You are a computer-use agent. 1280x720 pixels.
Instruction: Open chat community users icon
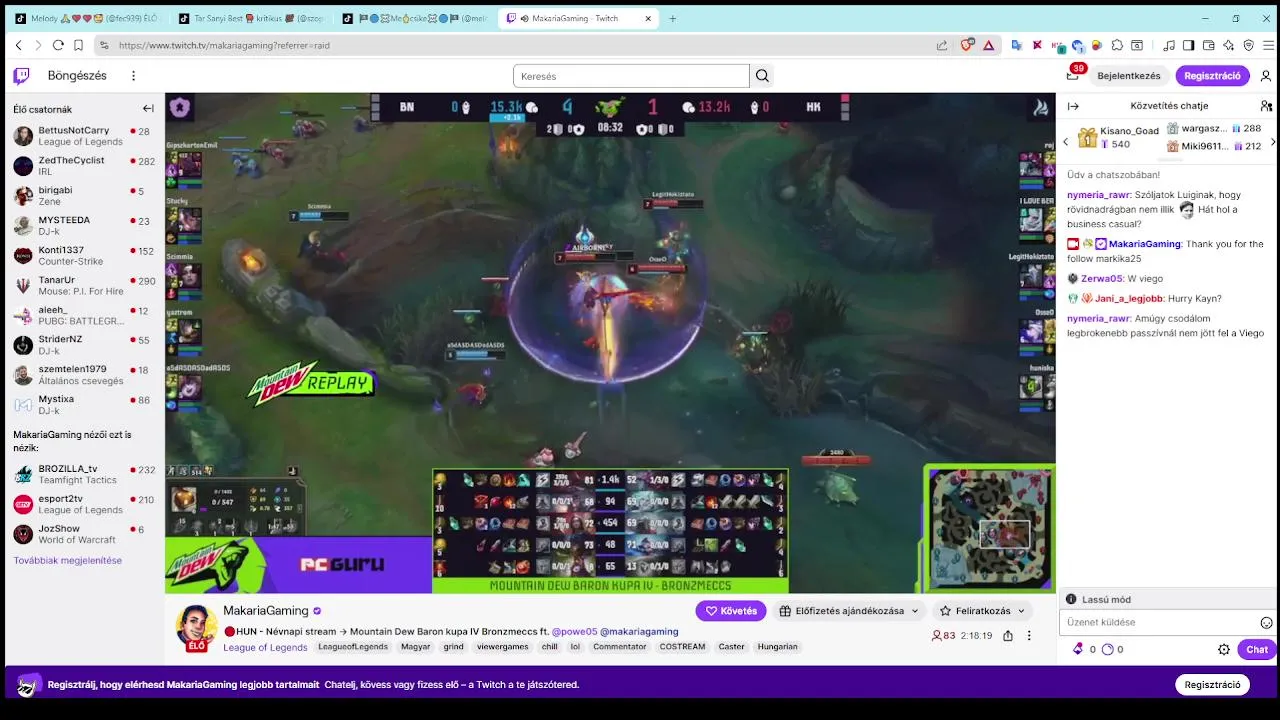(x=1266, y=106)
